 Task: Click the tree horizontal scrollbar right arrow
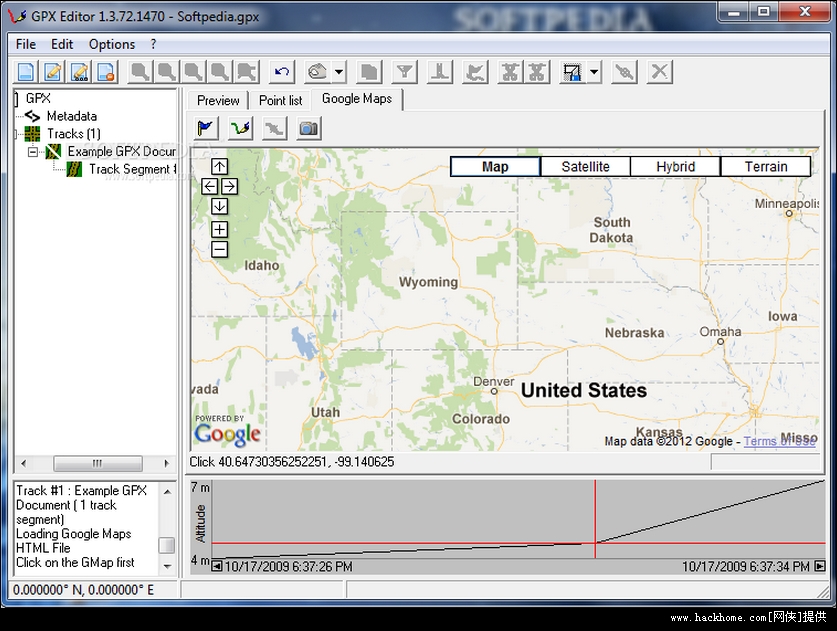click(x=166, y=463)
